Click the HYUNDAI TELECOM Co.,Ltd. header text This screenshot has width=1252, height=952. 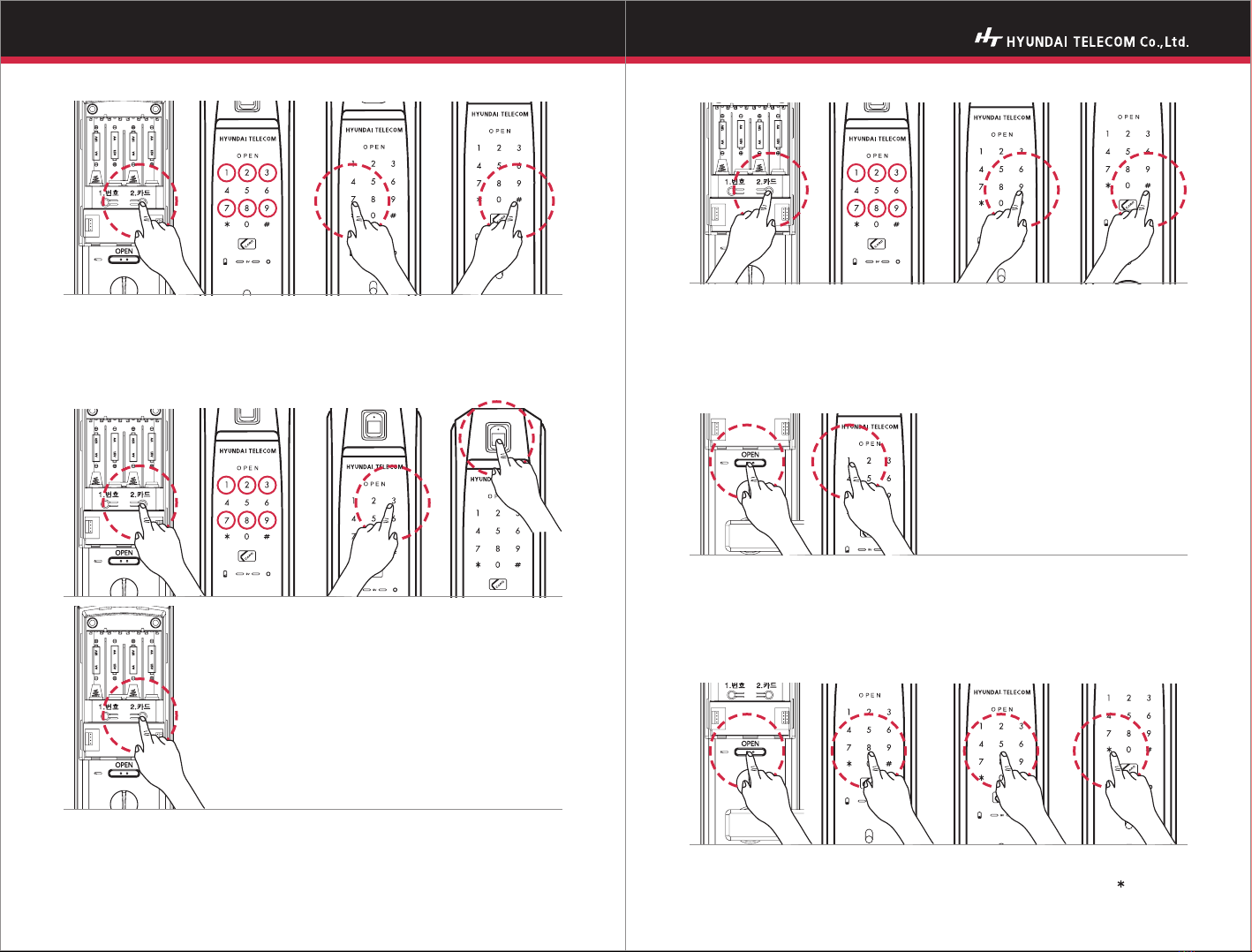[1097, 42]
